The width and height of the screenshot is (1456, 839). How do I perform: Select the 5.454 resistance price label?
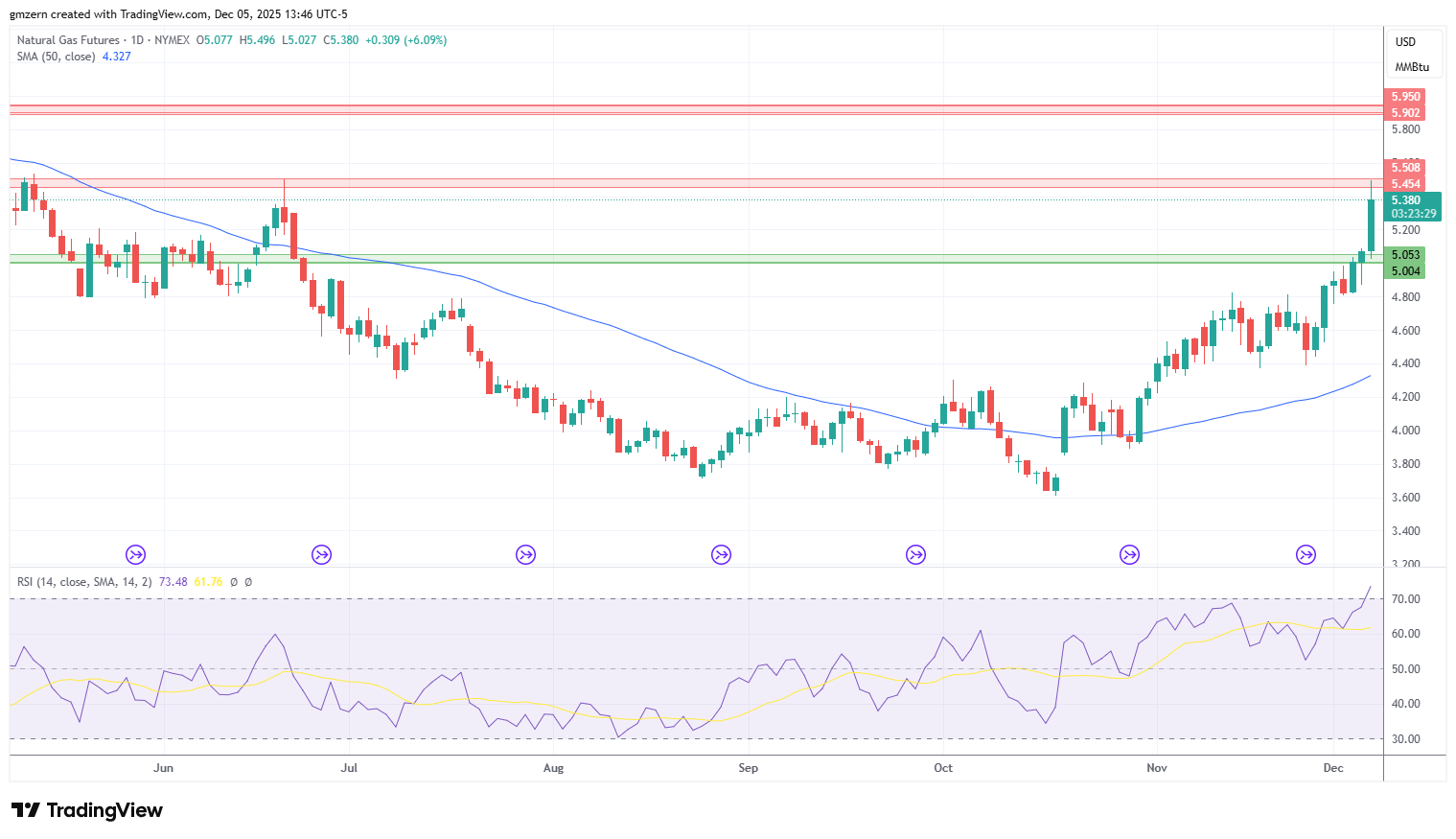(1405, 184)
